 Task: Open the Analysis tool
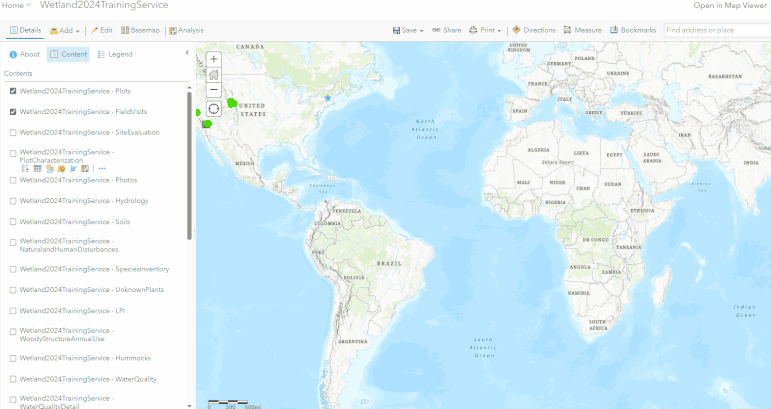point(186,30)
